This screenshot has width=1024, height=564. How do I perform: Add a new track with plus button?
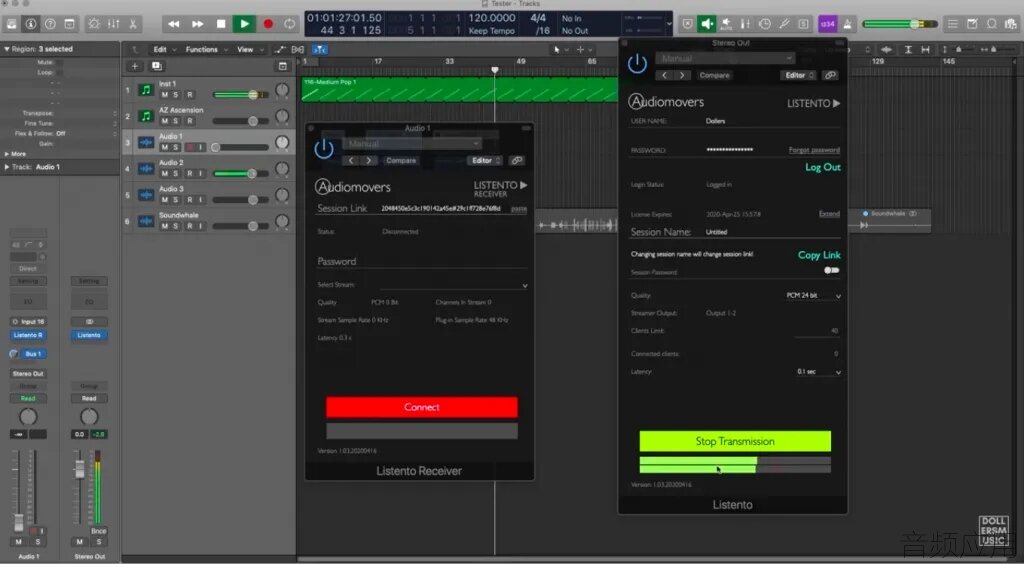135,66
